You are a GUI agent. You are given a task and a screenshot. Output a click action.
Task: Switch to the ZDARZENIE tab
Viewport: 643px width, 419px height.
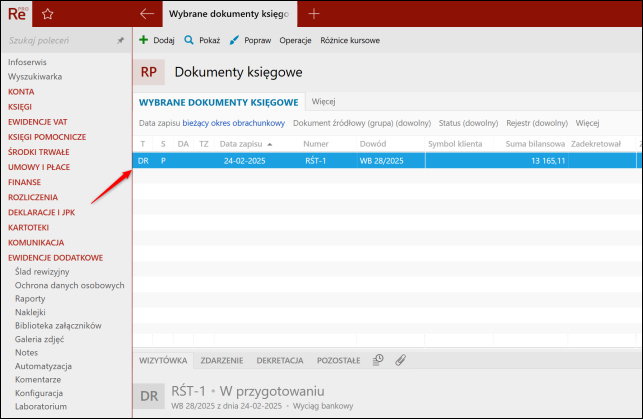222,360
